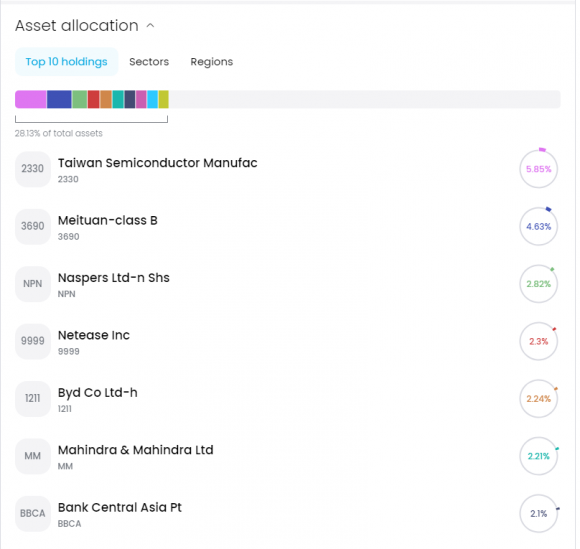
Task: Click the orange segment of the allocation bar
Action: tap(106, 100)
